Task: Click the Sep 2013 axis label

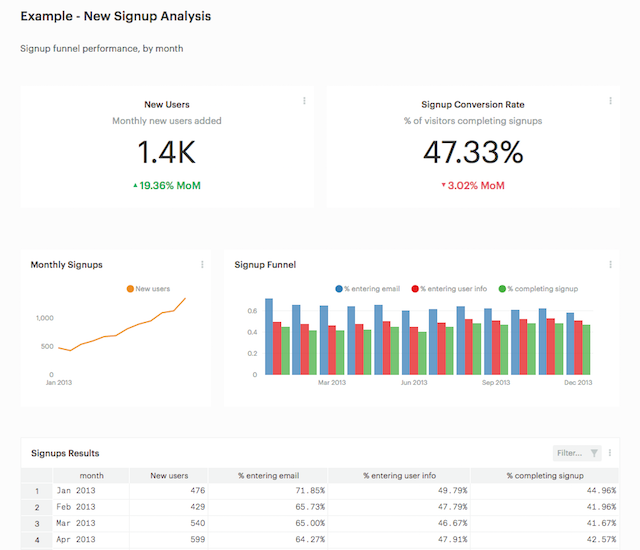Action: pos(496,382)
